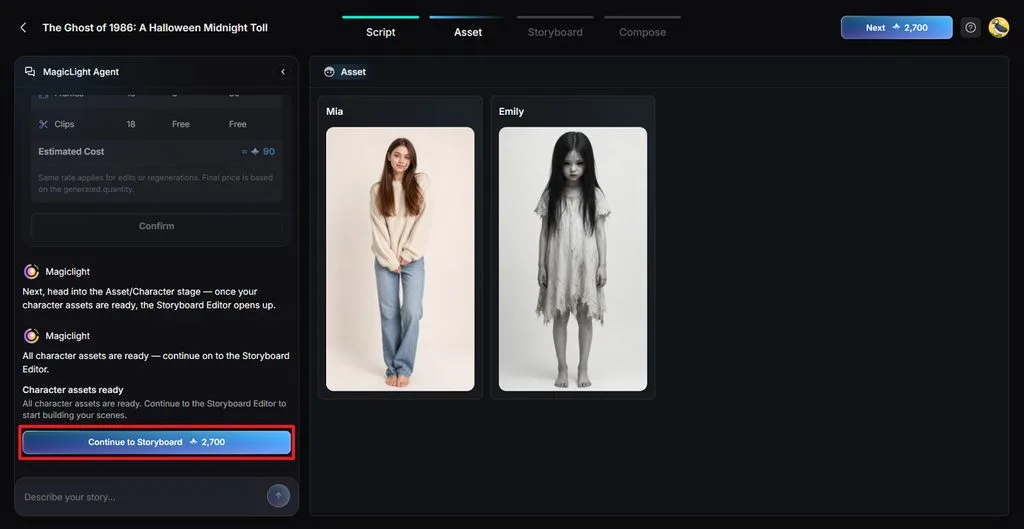Click the Confirm button
1024x529 pixels.
[x=156, y=226]
